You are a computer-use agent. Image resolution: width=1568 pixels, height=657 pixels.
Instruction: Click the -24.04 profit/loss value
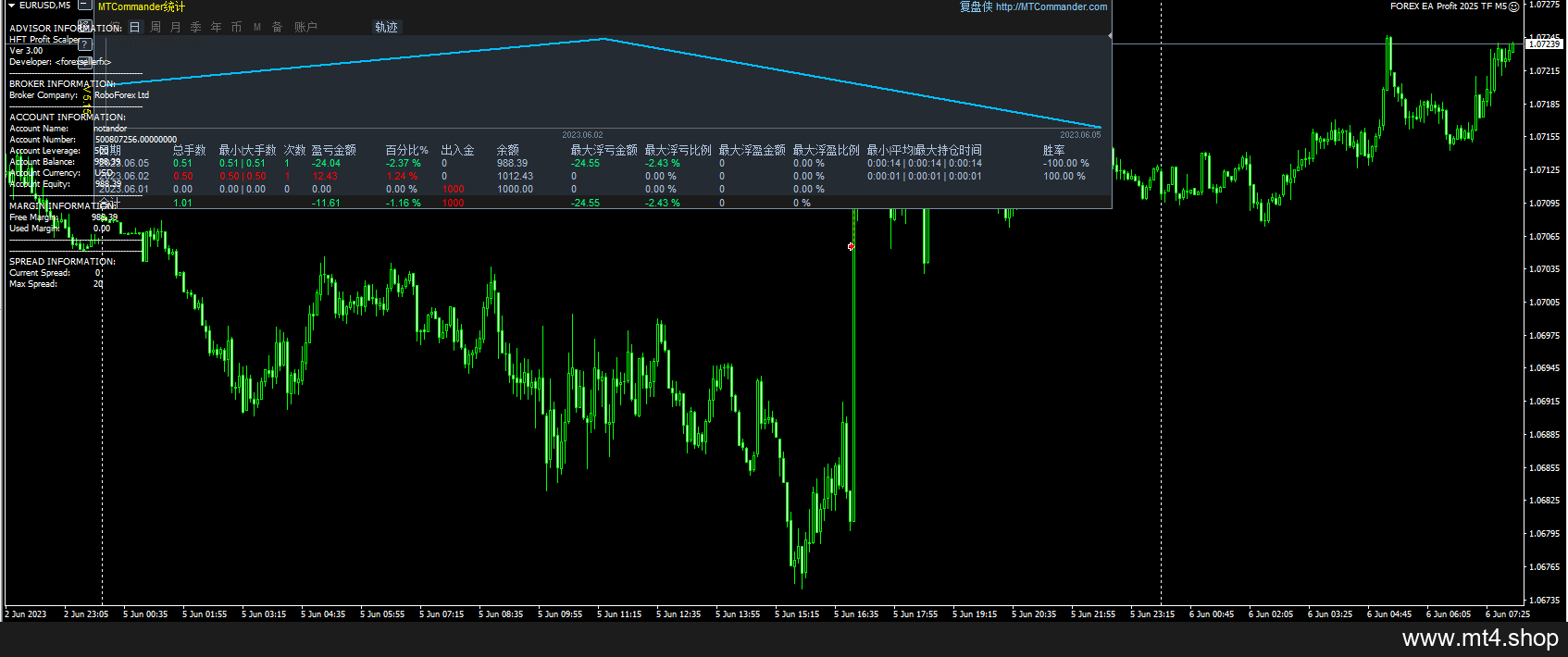click(326, 163)
